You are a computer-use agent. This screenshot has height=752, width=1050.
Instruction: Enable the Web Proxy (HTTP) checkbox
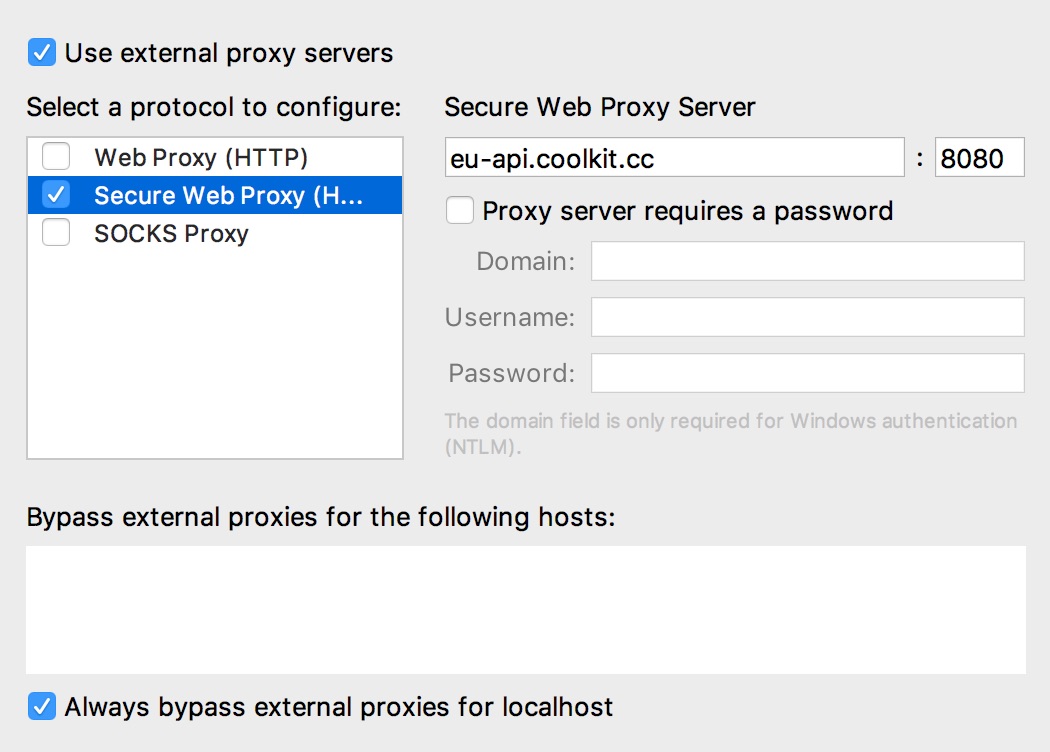[56, 157]
